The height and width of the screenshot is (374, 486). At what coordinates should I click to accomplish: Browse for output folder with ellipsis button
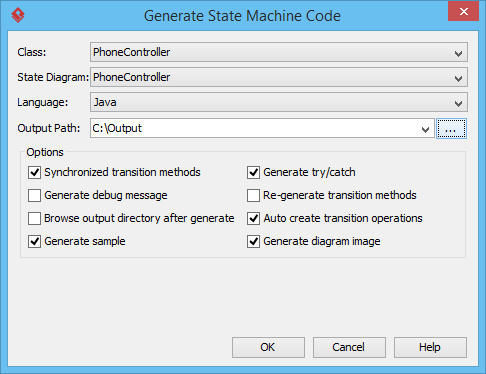pyautogui.click(x=451, y=128)
